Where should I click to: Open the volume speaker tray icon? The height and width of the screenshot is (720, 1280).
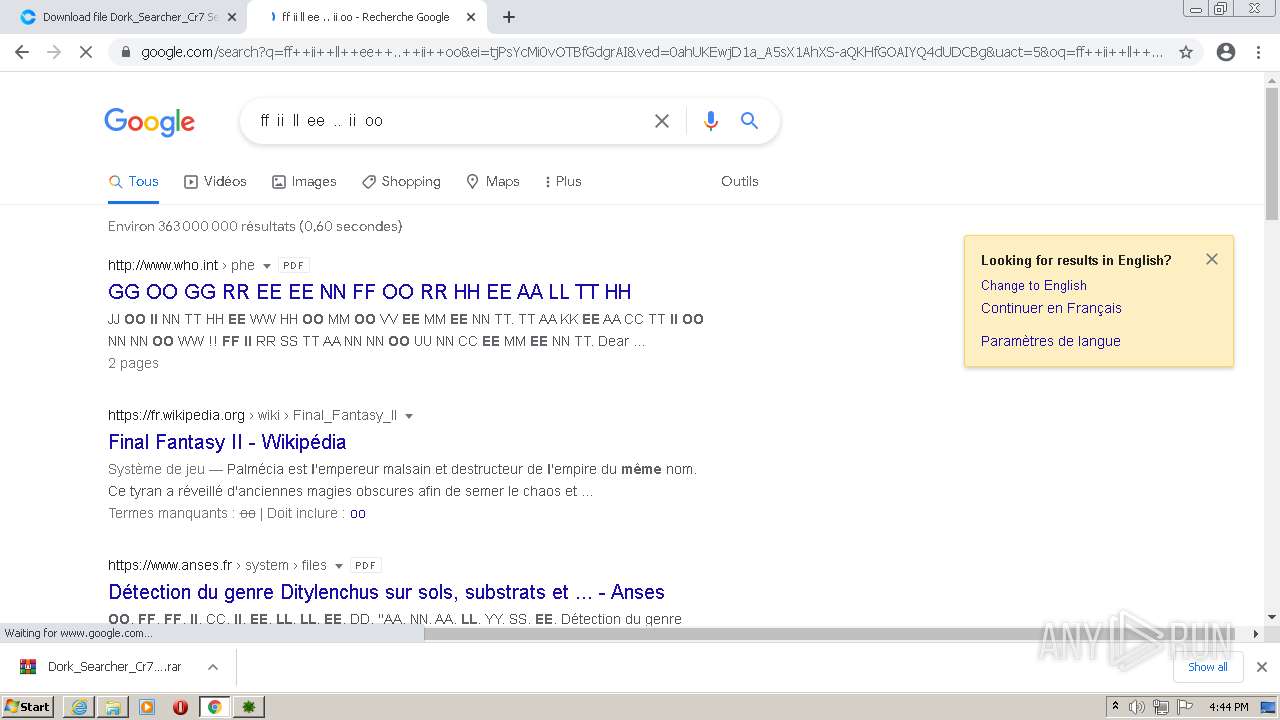click(1137, 707)
